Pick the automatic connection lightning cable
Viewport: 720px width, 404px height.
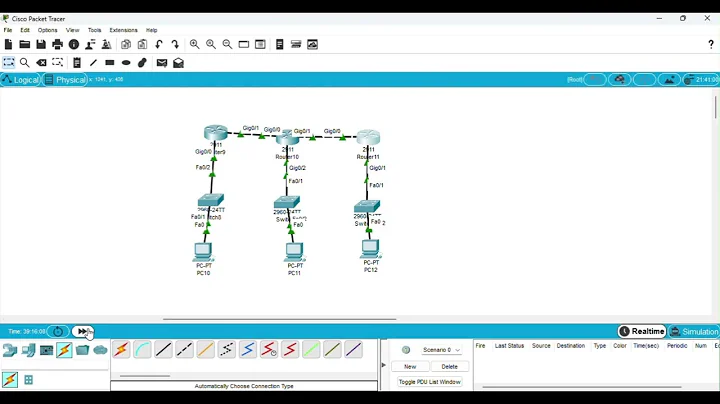click(x=121, y=350)
